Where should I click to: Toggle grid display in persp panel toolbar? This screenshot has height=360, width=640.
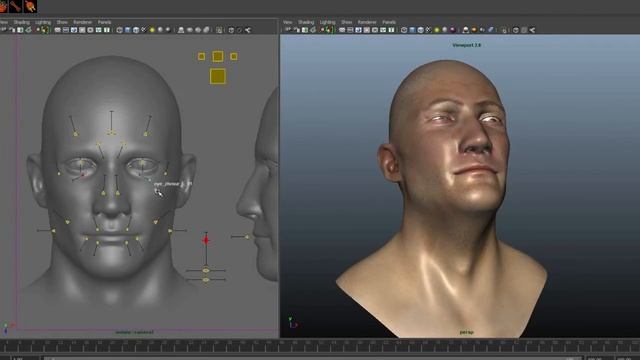point(342,30)
